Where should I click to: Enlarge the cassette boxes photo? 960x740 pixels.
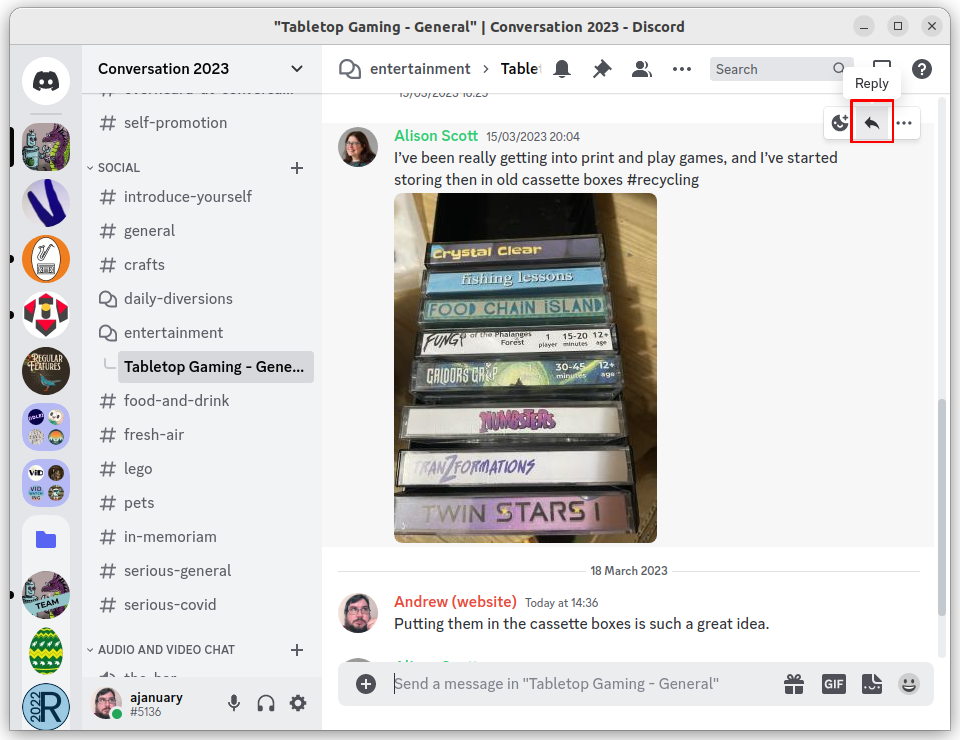tap(525, 368)
